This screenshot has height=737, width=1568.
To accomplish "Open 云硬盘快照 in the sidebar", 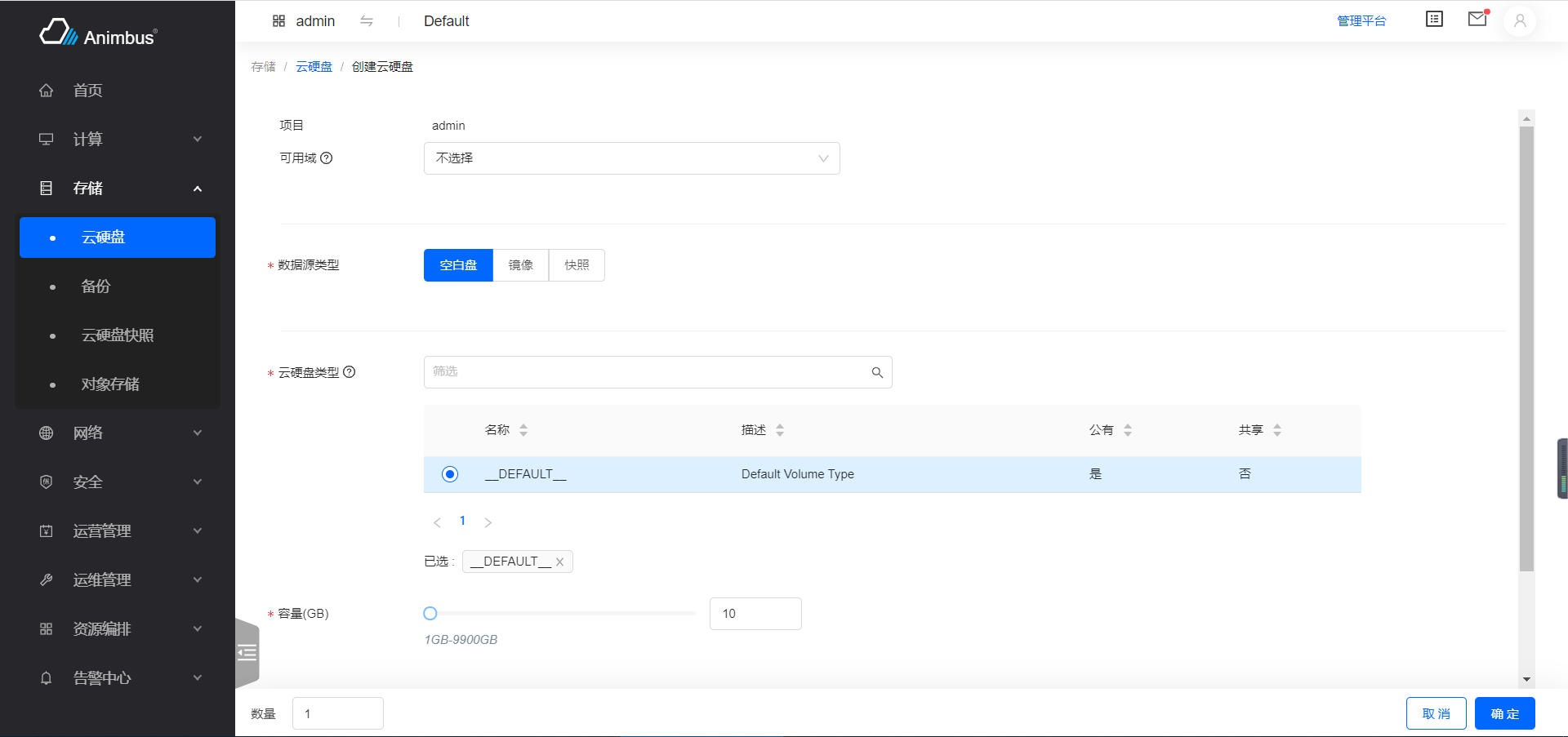I will tap(118, 335).
